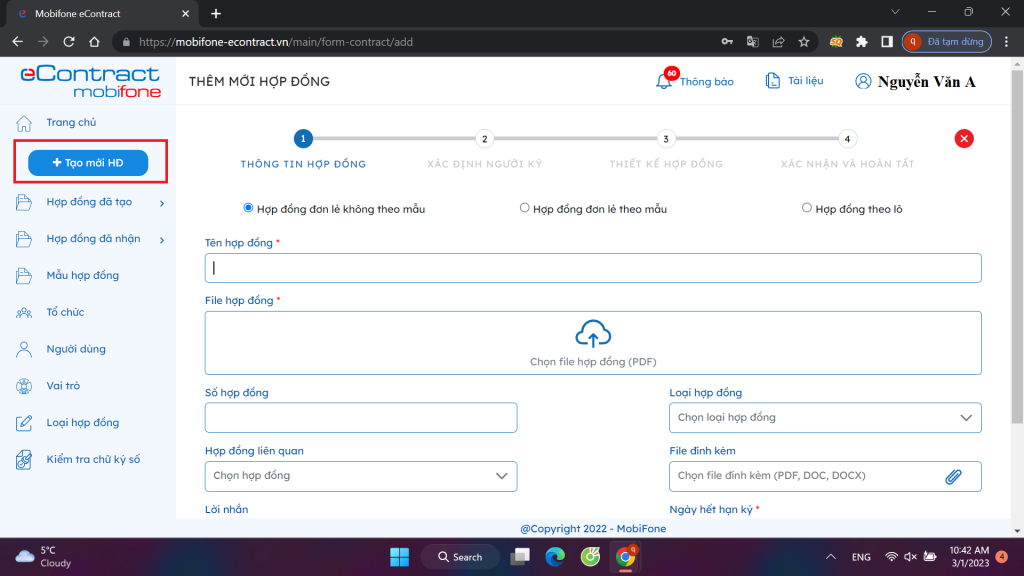Click the Tạo mới HĐ button
Viewport: 1024px width, 576px height.
point(88,163)
